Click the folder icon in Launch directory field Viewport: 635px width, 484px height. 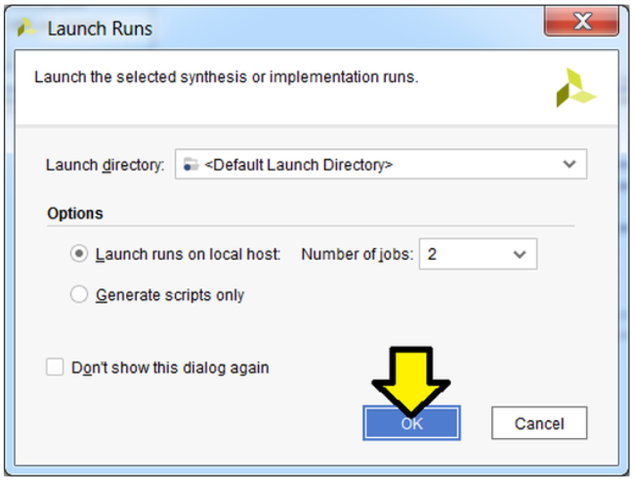point(190,165)
